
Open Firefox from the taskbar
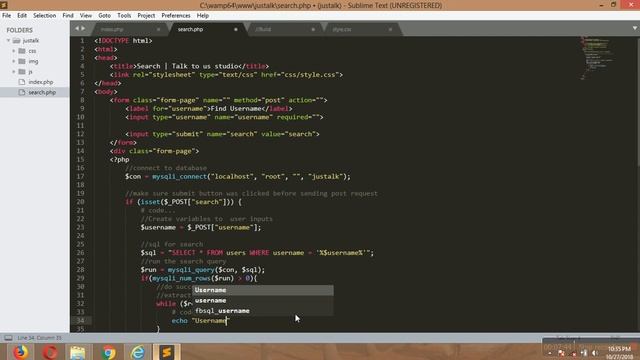click(x=20, y=352)
